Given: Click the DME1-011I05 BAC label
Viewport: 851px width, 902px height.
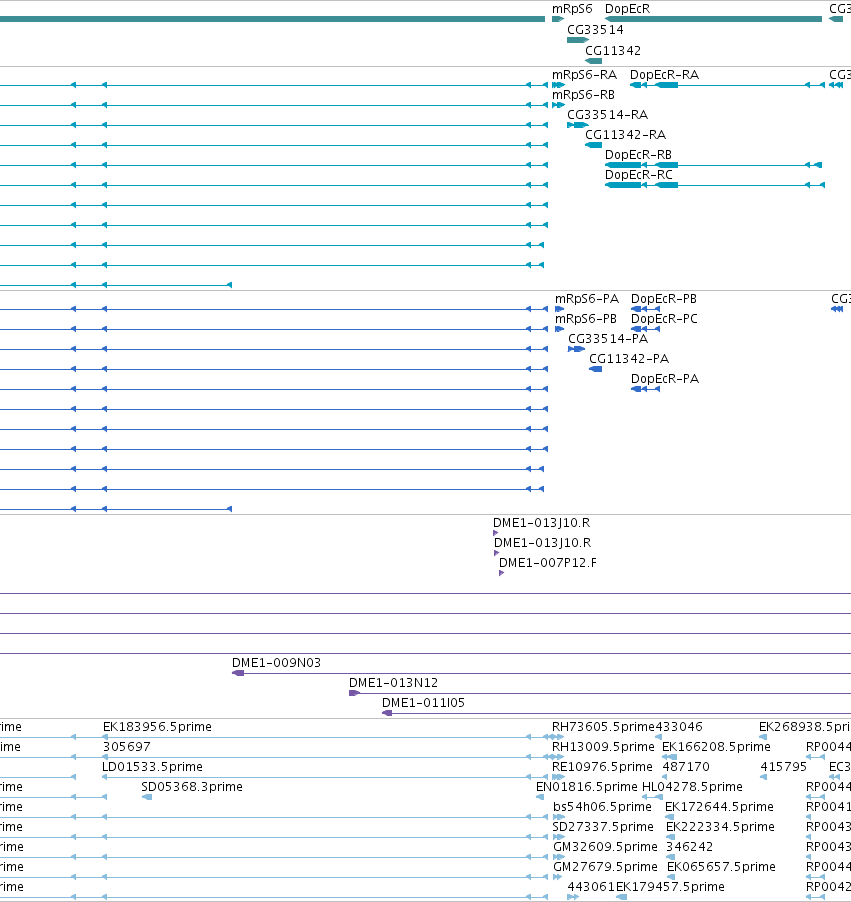Looking at the screenshot, I should pos(423,702).
